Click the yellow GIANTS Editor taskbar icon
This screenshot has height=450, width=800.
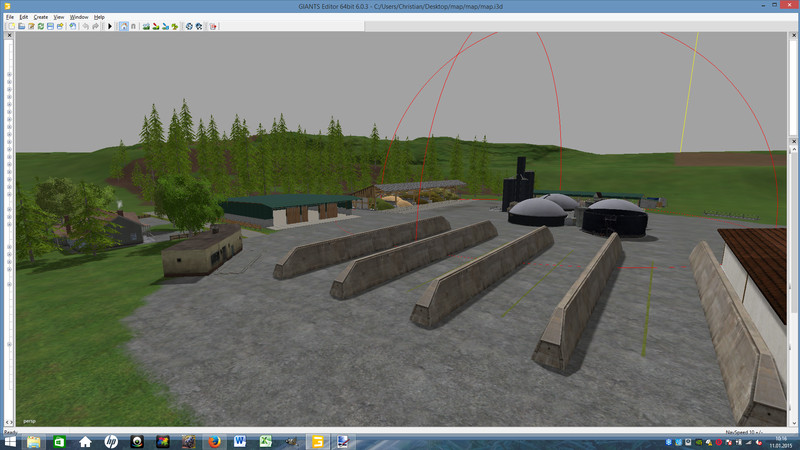317,441
